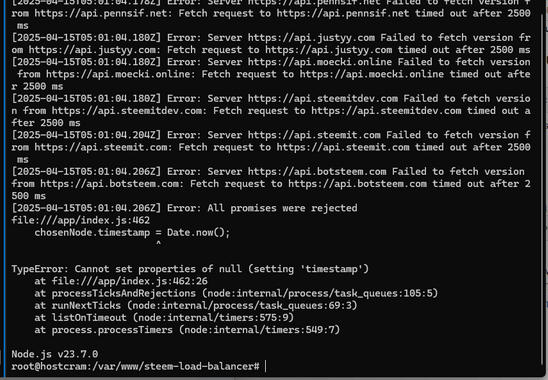Click the api.moecki.online URL after 'Server'
Viewport: 548px width, 380px height.
click(320, 62)
